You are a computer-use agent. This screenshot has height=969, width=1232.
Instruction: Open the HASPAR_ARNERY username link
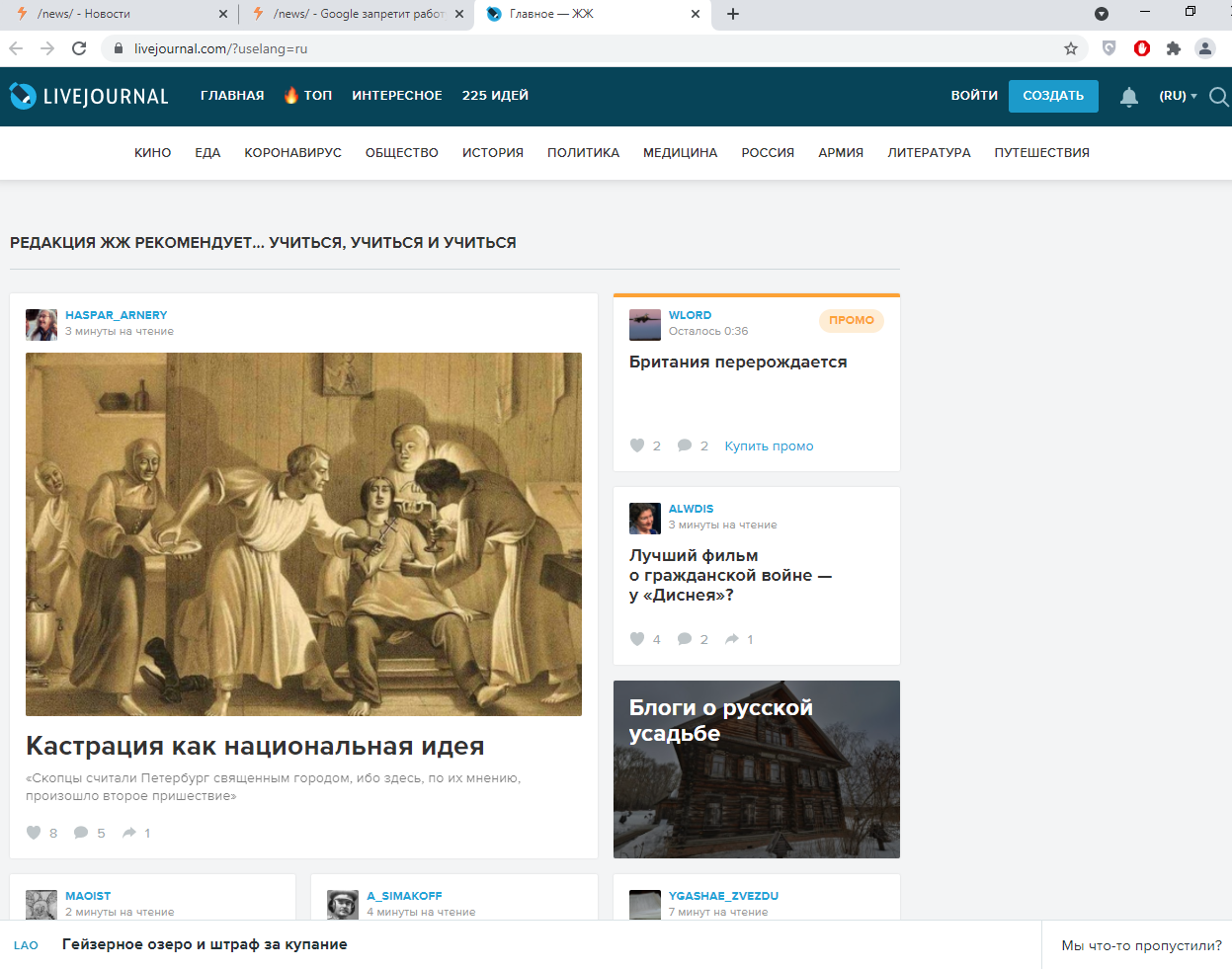click(117, 315)
